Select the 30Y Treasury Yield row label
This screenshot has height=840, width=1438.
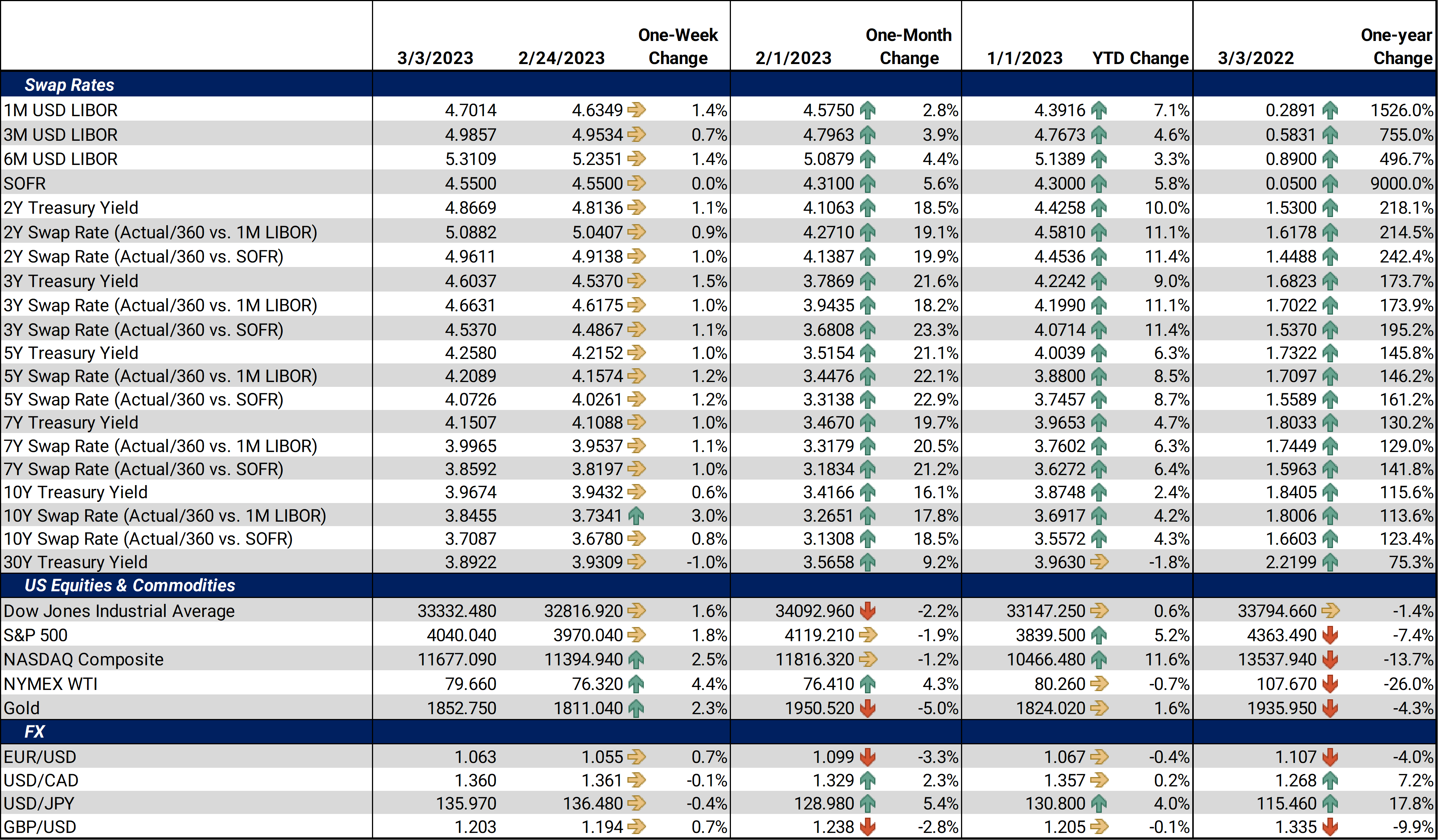(x=75, y=562)
